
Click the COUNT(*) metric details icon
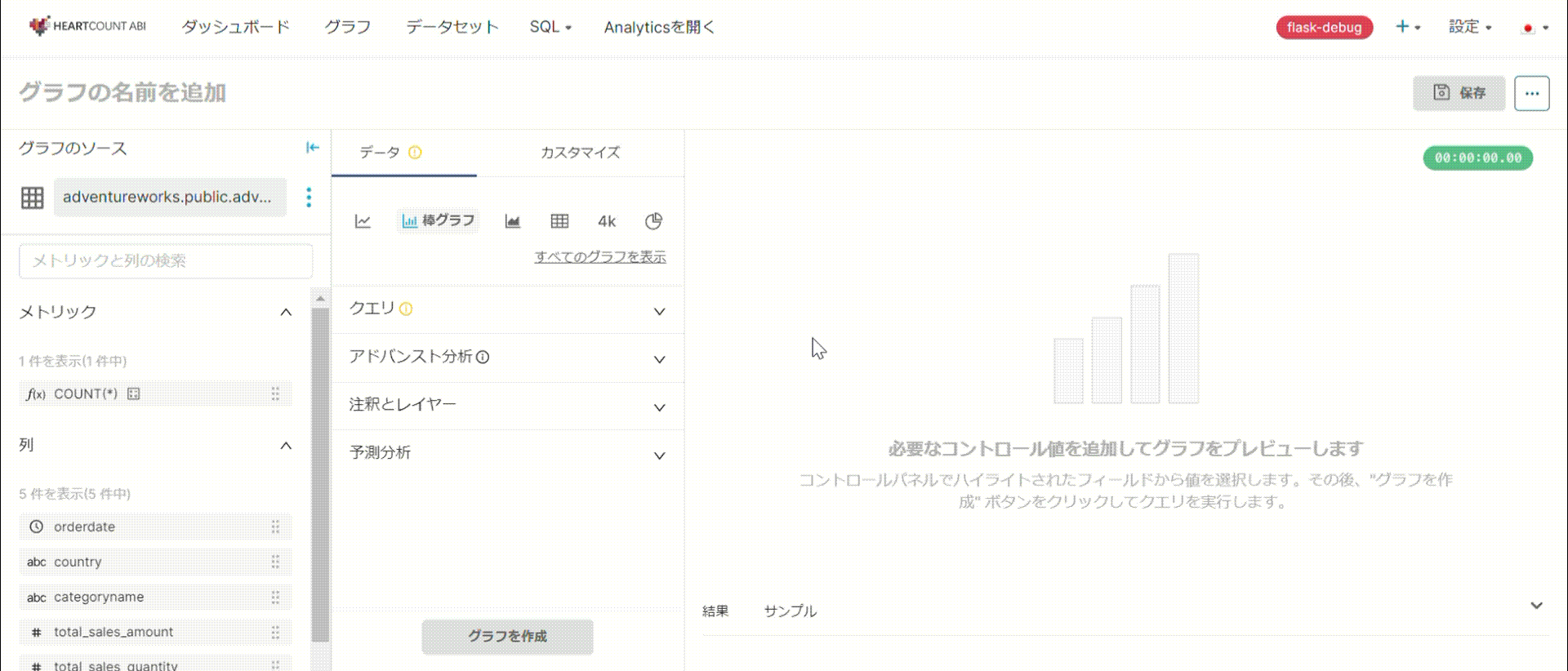(134, 393)
